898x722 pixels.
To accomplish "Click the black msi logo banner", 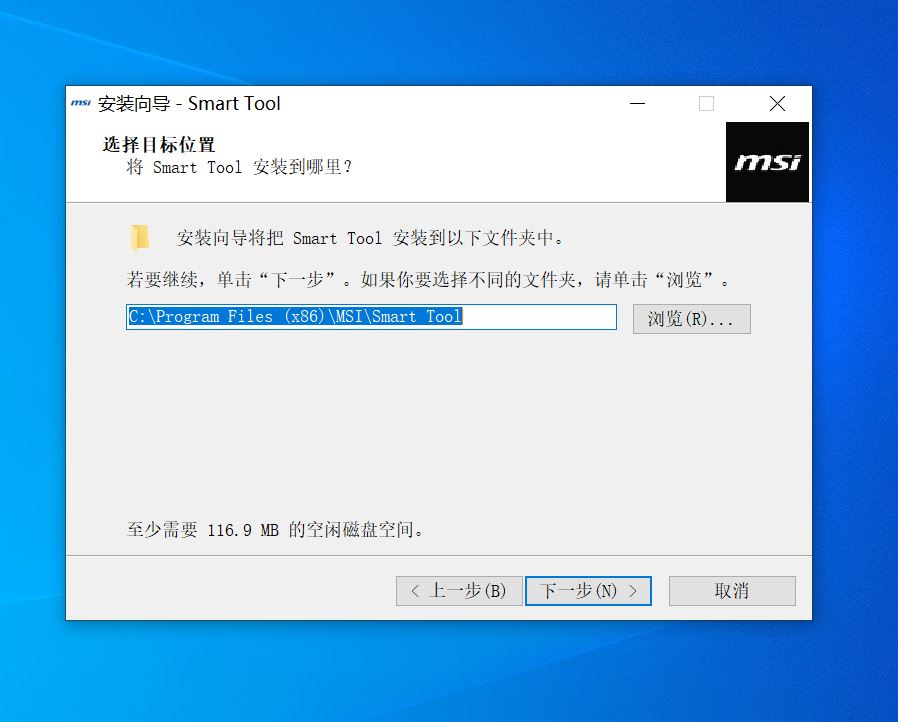I will [767, 162].
